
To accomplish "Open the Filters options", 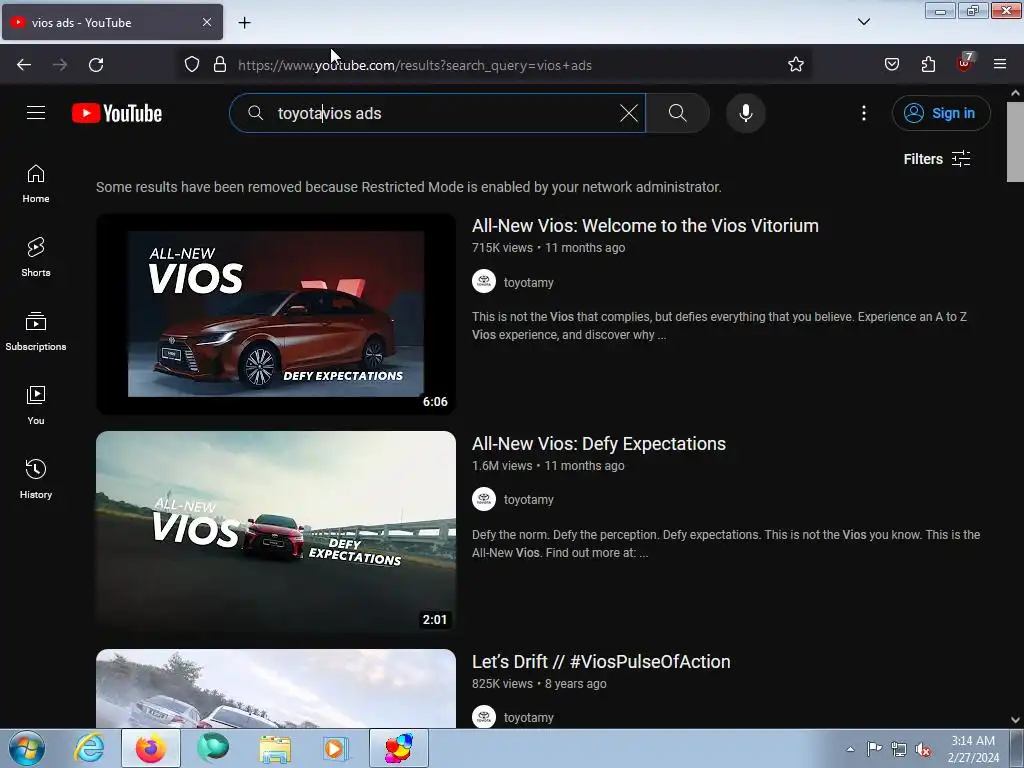I will [936, 159].
